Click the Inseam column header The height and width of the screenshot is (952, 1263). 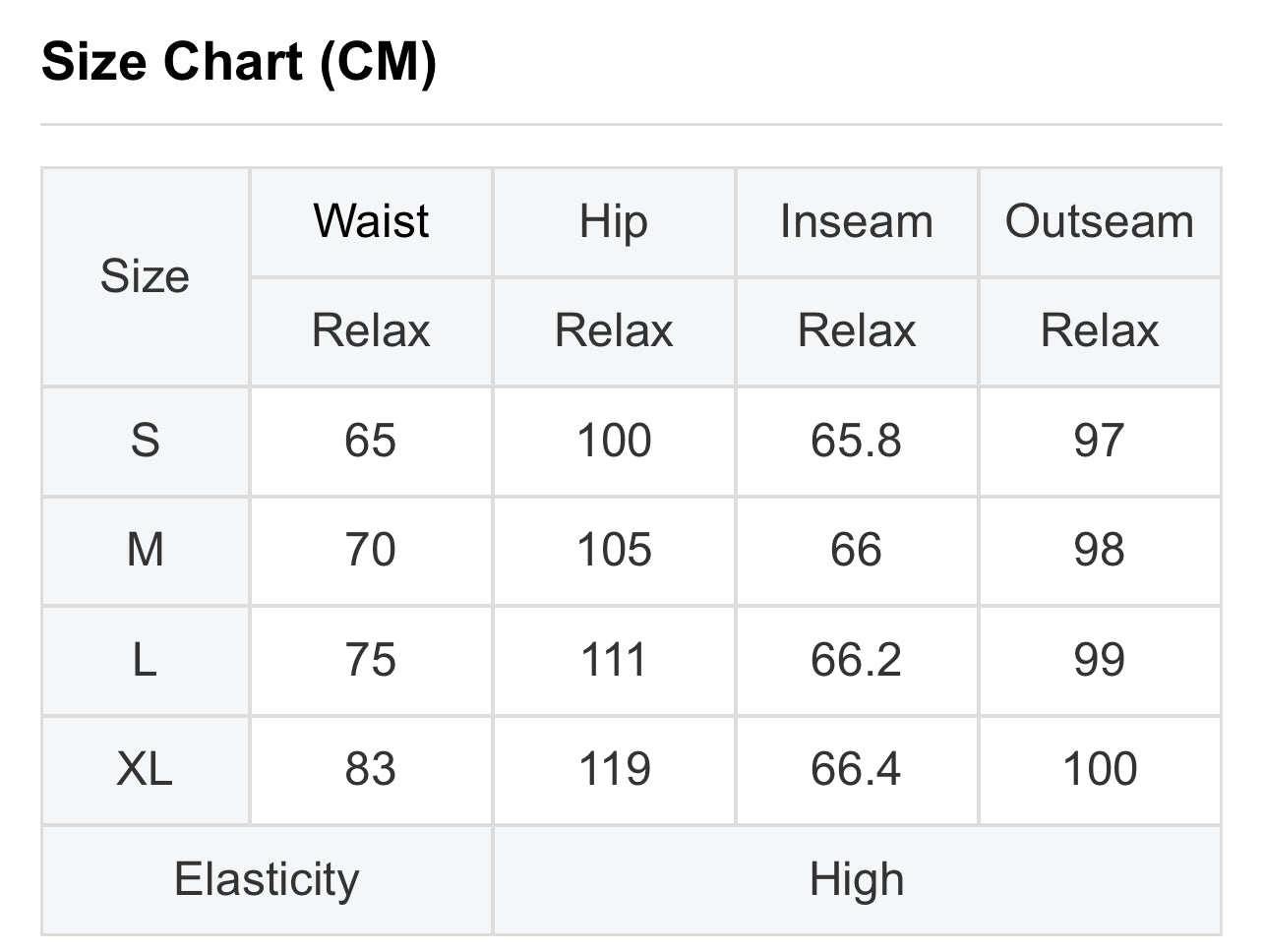point(856,221)
